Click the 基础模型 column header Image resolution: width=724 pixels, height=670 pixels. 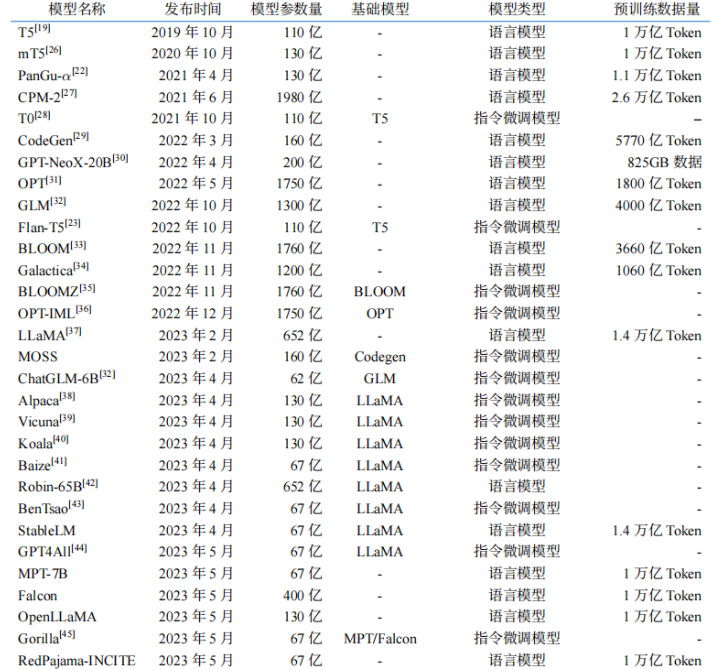[380, 9]
